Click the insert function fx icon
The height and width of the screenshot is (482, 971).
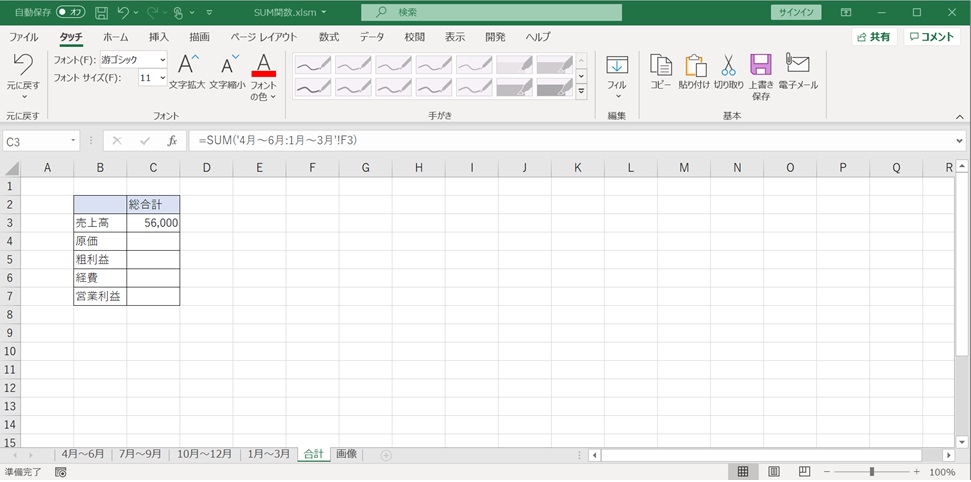(172, 141)
